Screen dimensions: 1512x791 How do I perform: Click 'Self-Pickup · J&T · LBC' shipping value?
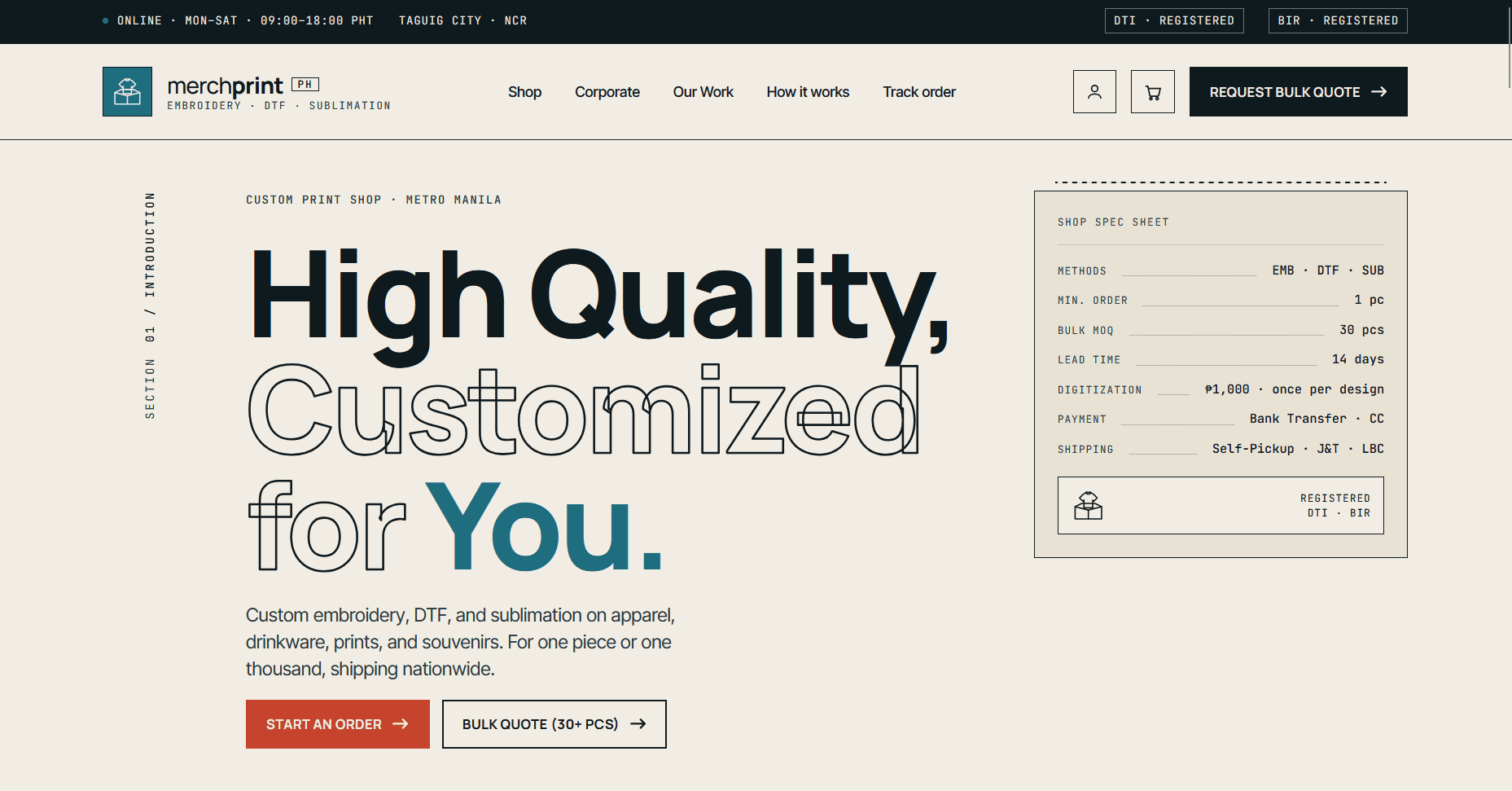coord(1298,449)
